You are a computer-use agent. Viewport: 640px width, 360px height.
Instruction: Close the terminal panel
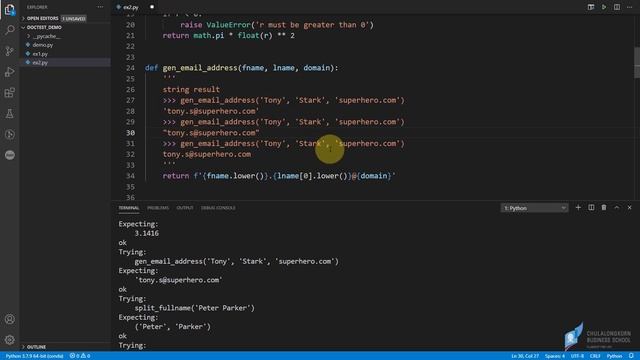[x=629, y=208]
